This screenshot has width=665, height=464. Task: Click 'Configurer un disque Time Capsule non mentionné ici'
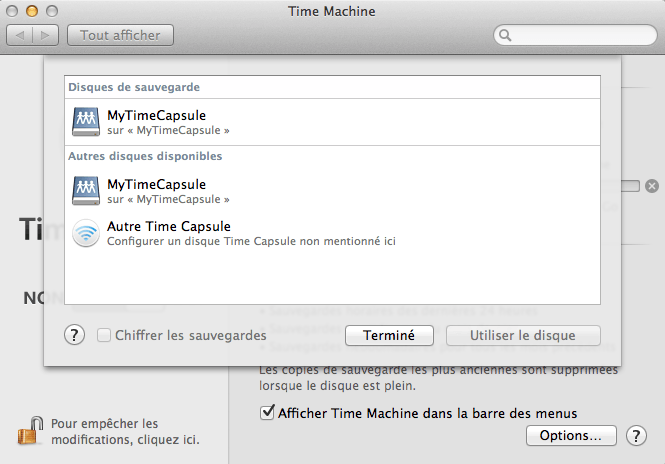(x=251, y=241)
